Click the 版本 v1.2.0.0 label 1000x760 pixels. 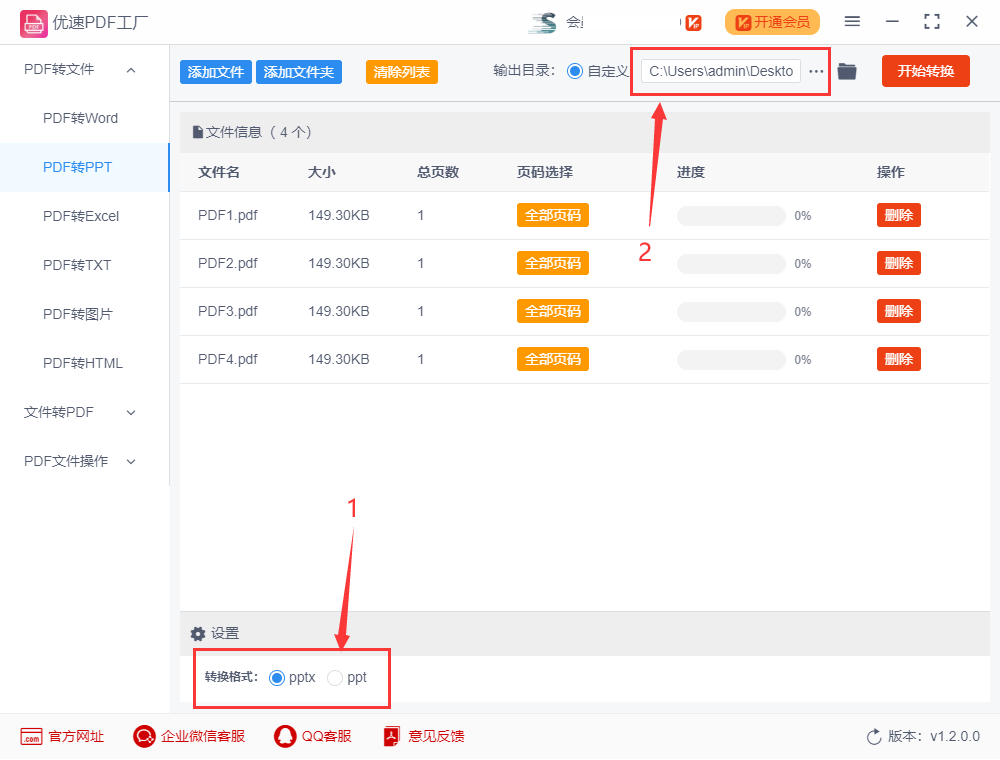coord(934,736)
